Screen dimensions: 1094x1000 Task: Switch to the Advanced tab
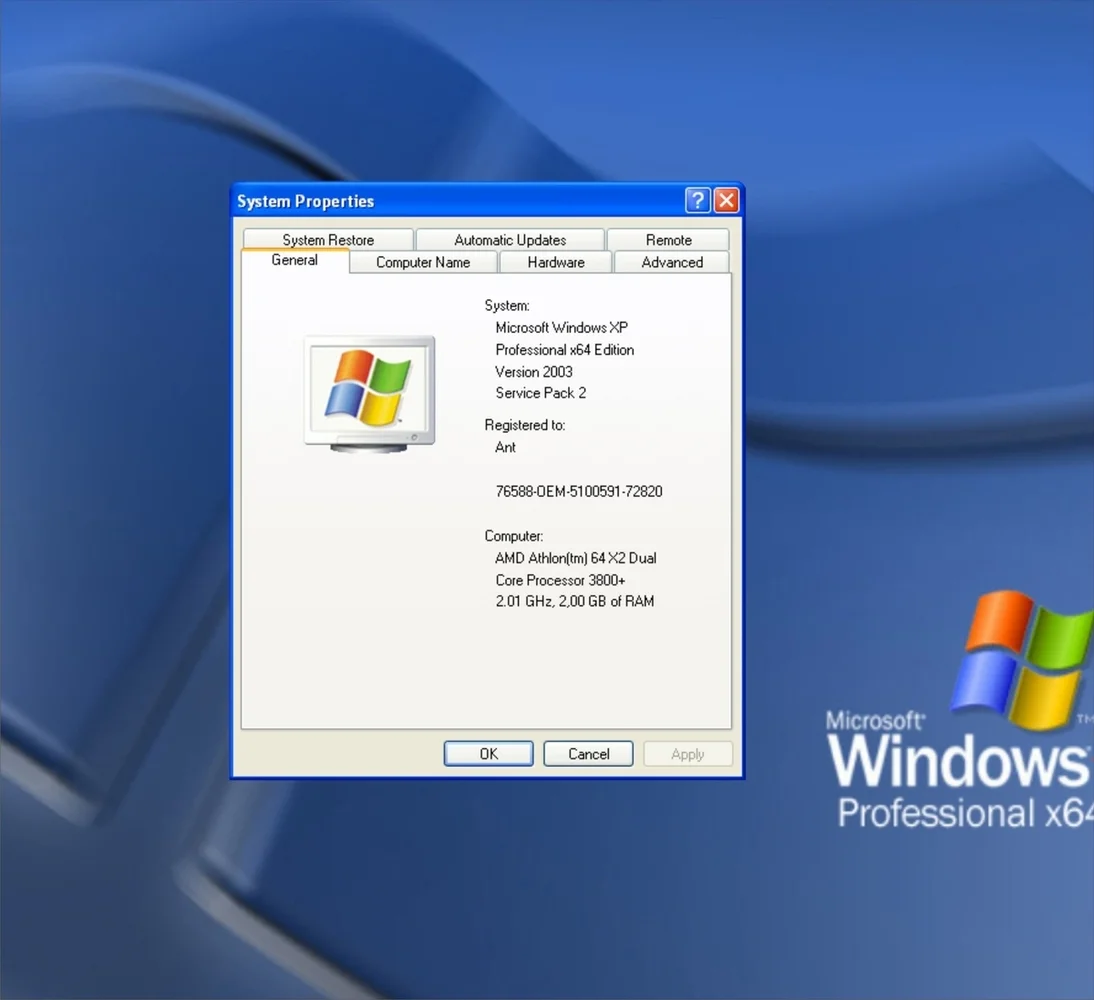672,262
